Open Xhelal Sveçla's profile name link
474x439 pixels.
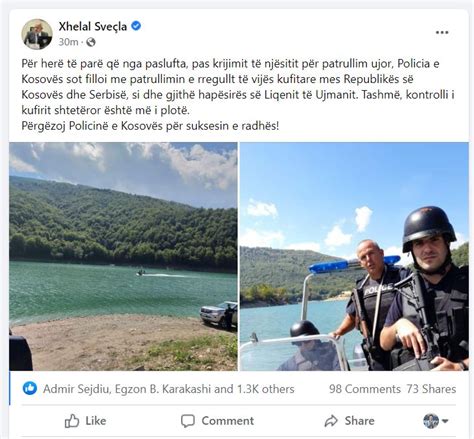(93, 26)
